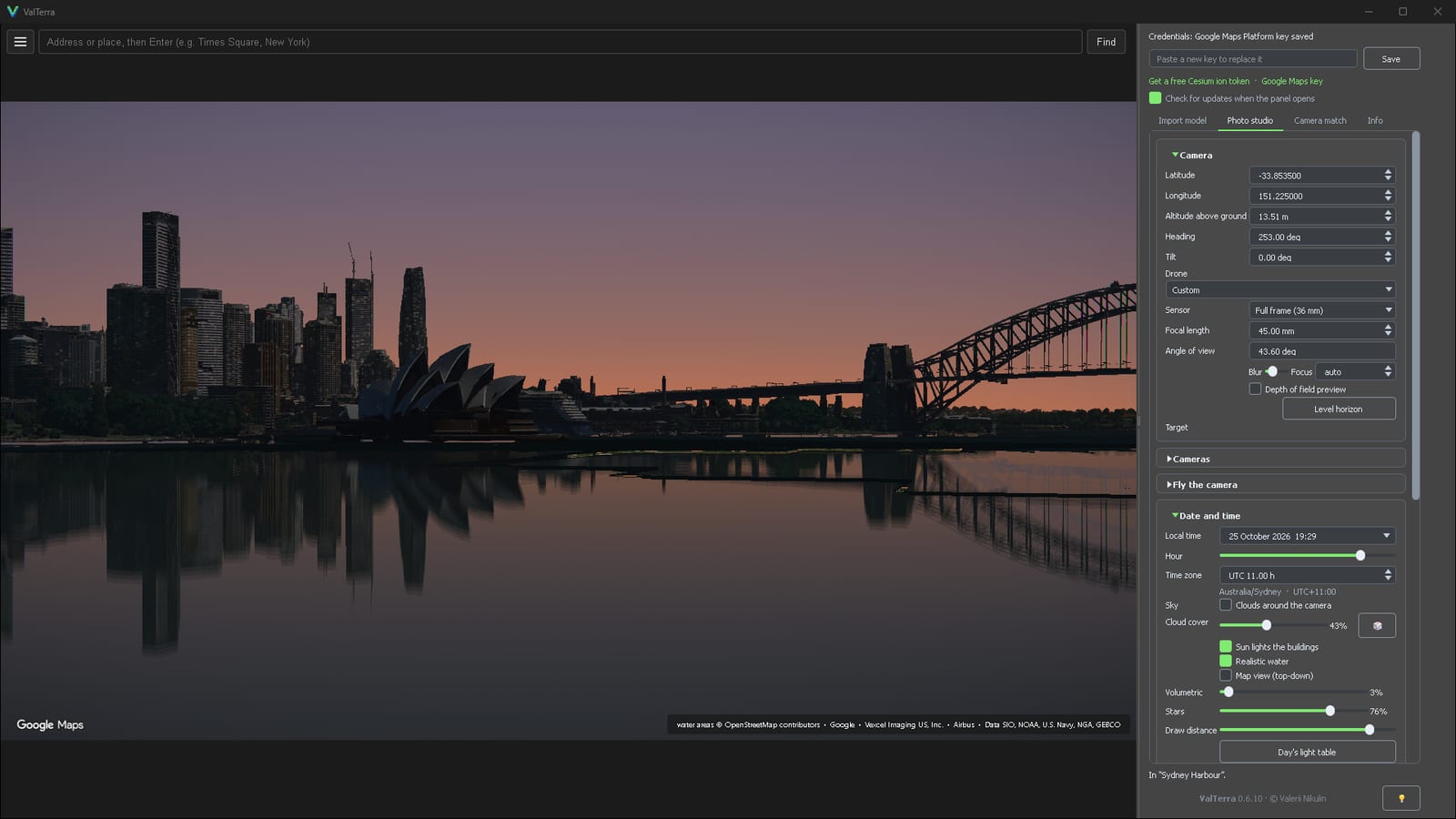Collapse the Camera section
The image size is (1456, 819).
[1192, 155]
